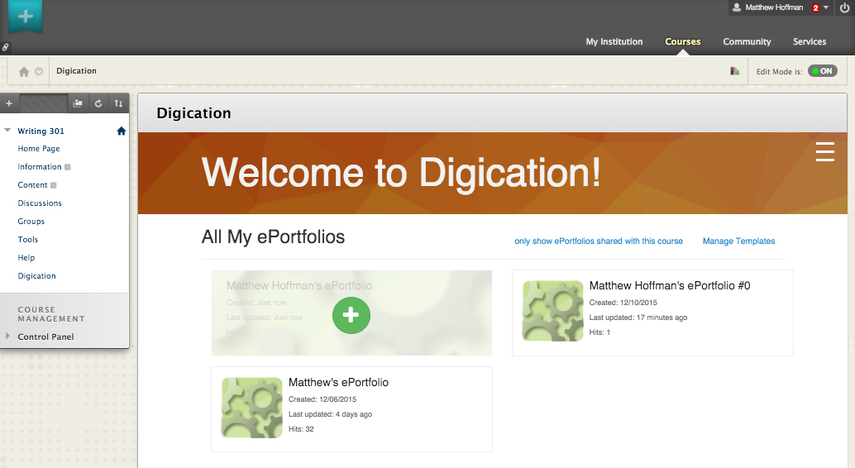Open Content in the course menu

(x=32, y=185)
